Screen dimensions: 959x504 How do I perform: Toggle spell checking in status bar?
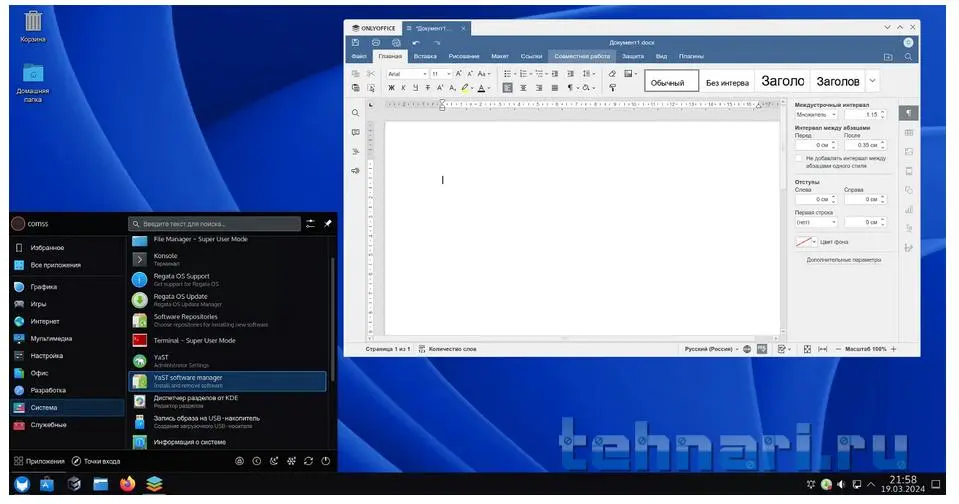click(761, 349)
